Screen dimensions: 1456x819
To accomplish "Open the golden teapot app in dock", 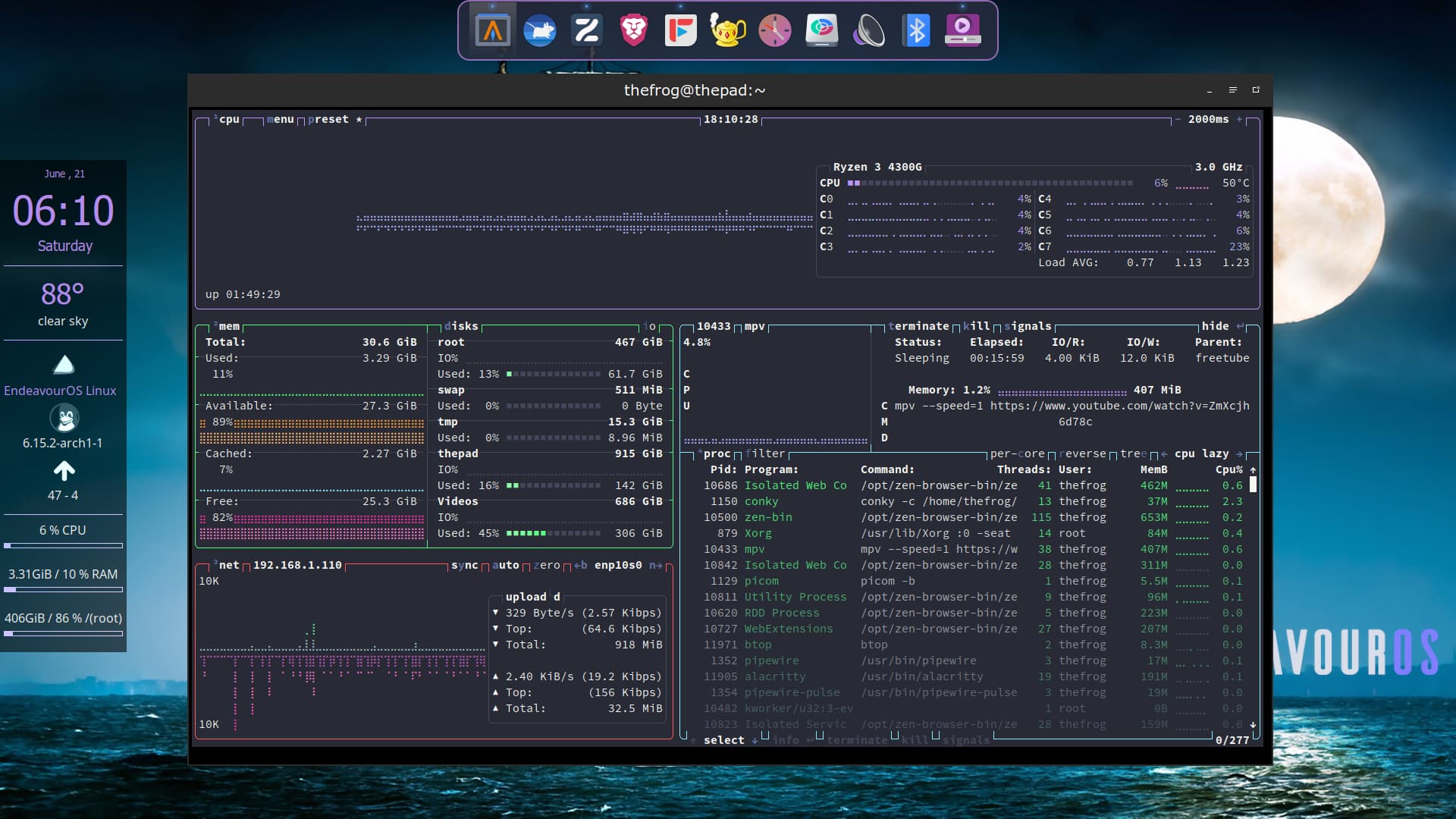I will 728,30.
